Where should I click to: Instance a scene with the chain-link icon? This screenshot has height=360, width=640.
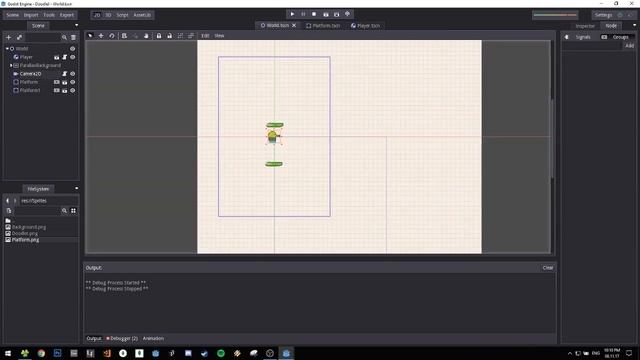pyautogui.click(x=19, y=38)
